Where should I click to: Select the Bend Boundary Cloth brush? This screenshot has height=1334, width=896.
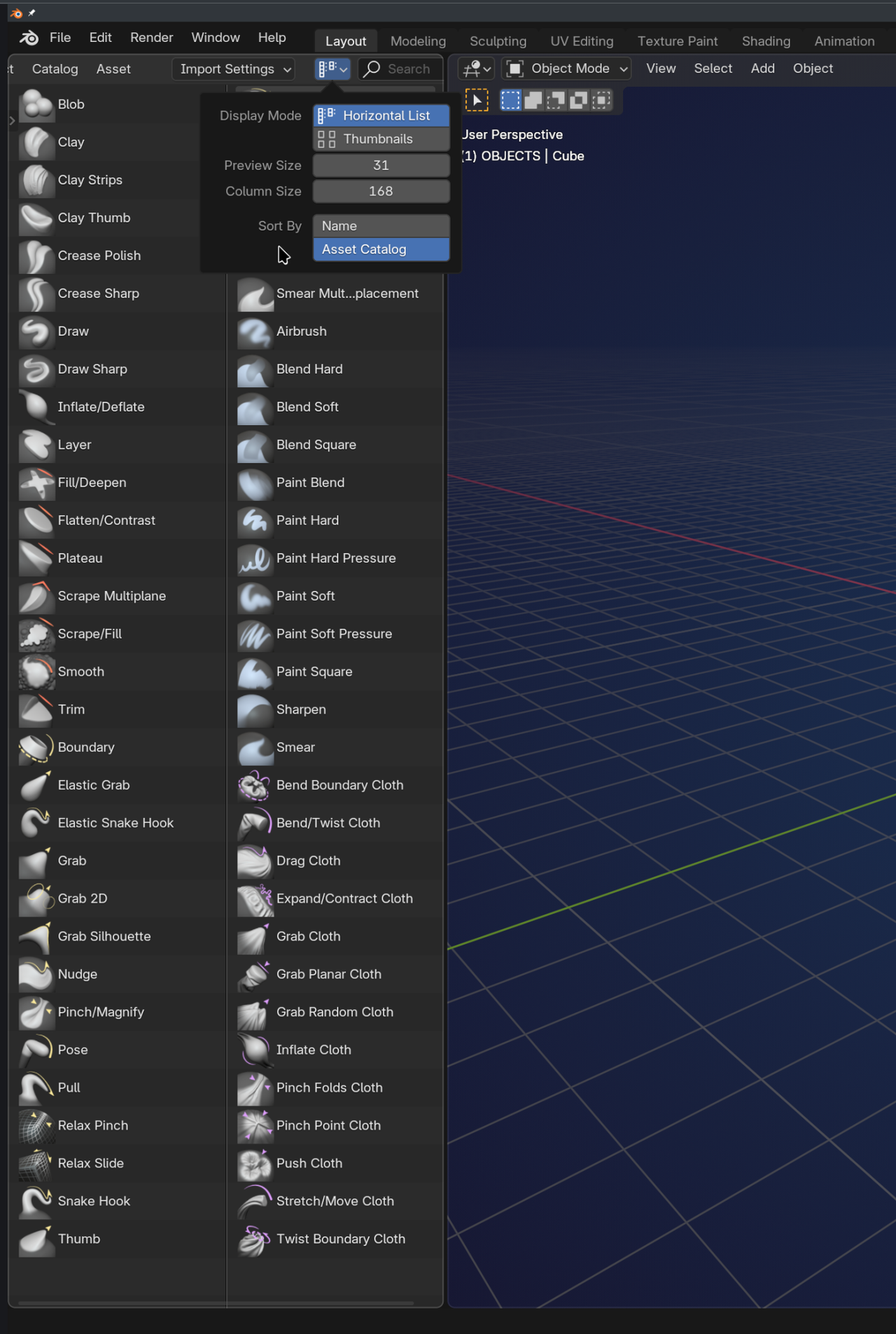339,785
